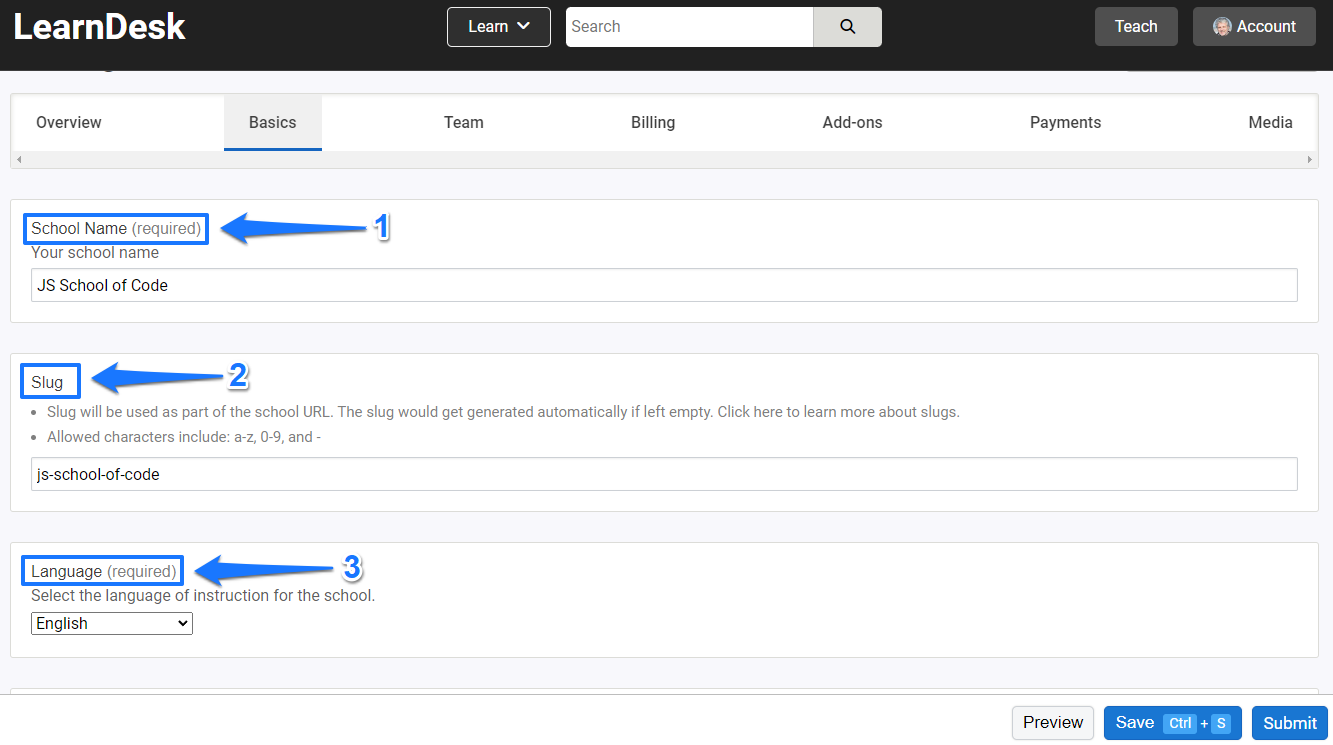Viewport: 1333px width, 745px height.
Task: Submit the school settings form
Action: 1290,723
